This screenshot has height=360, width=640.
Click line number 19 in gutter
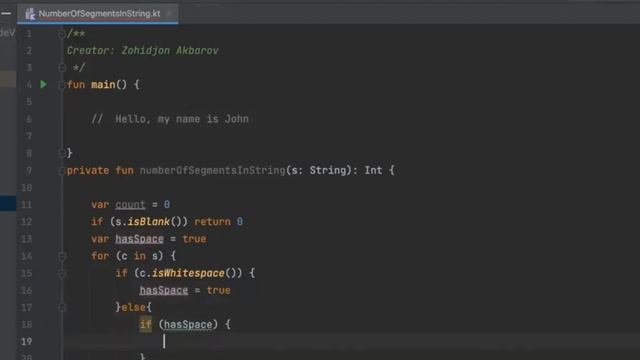click(27, 342)
